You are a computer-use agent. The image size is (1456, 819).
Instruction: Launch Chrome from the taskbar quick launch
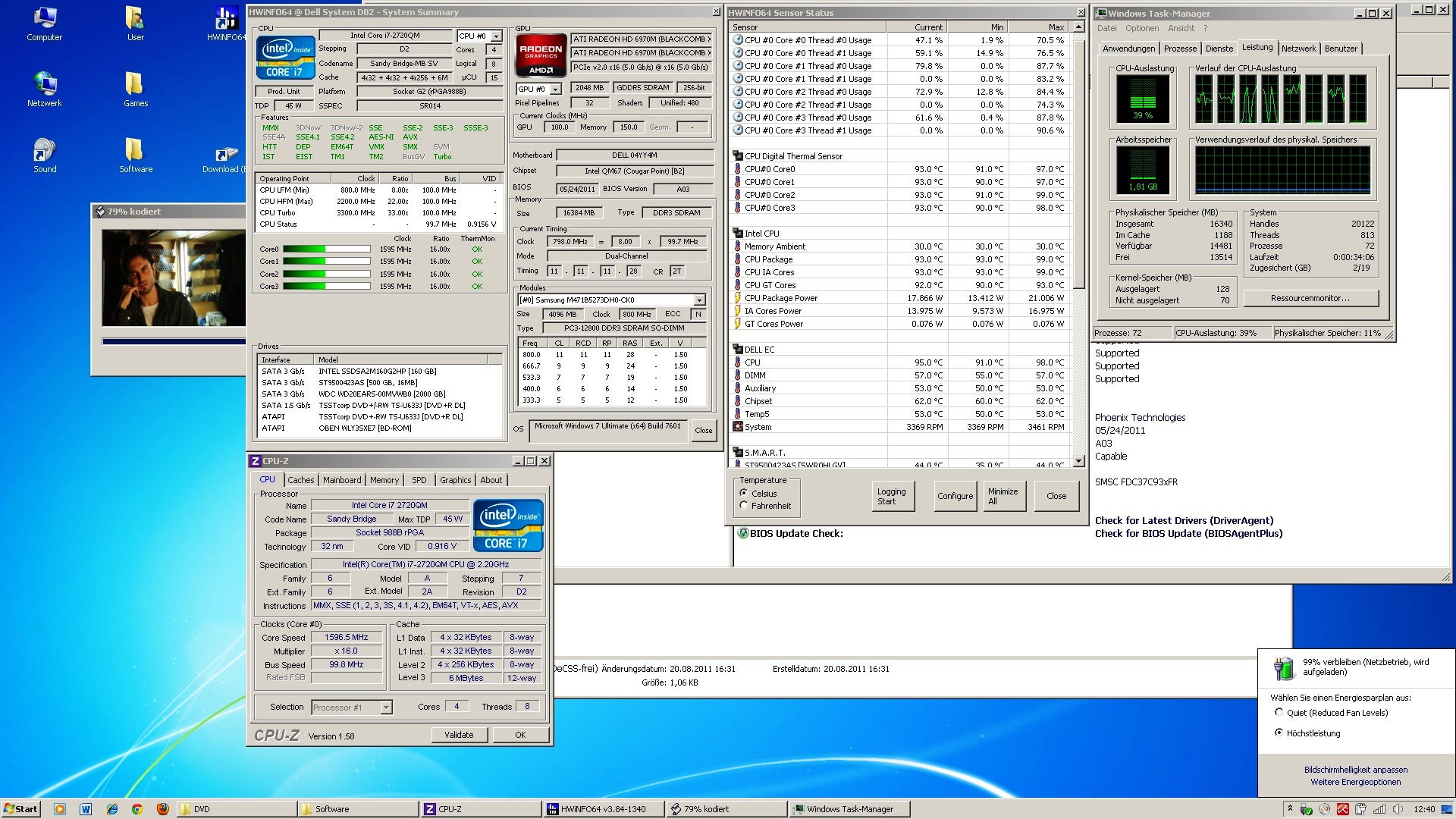click(137, 809)
